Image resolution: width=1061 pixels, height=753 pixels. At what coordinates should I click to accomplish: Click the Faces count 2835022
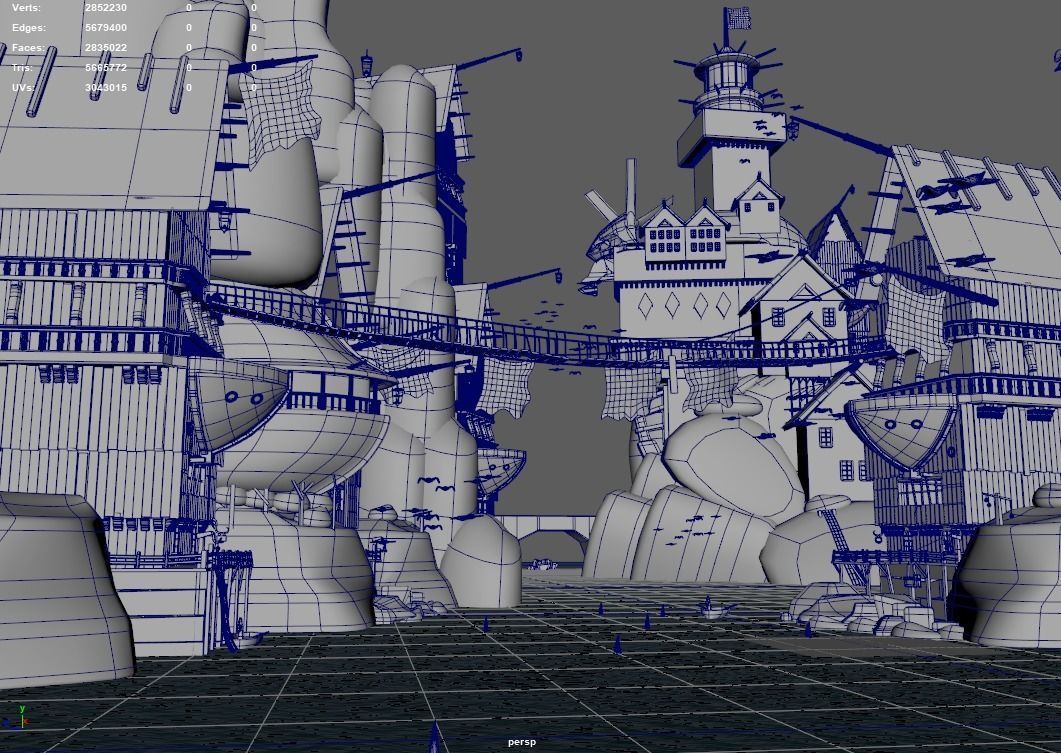click(106, 48)
